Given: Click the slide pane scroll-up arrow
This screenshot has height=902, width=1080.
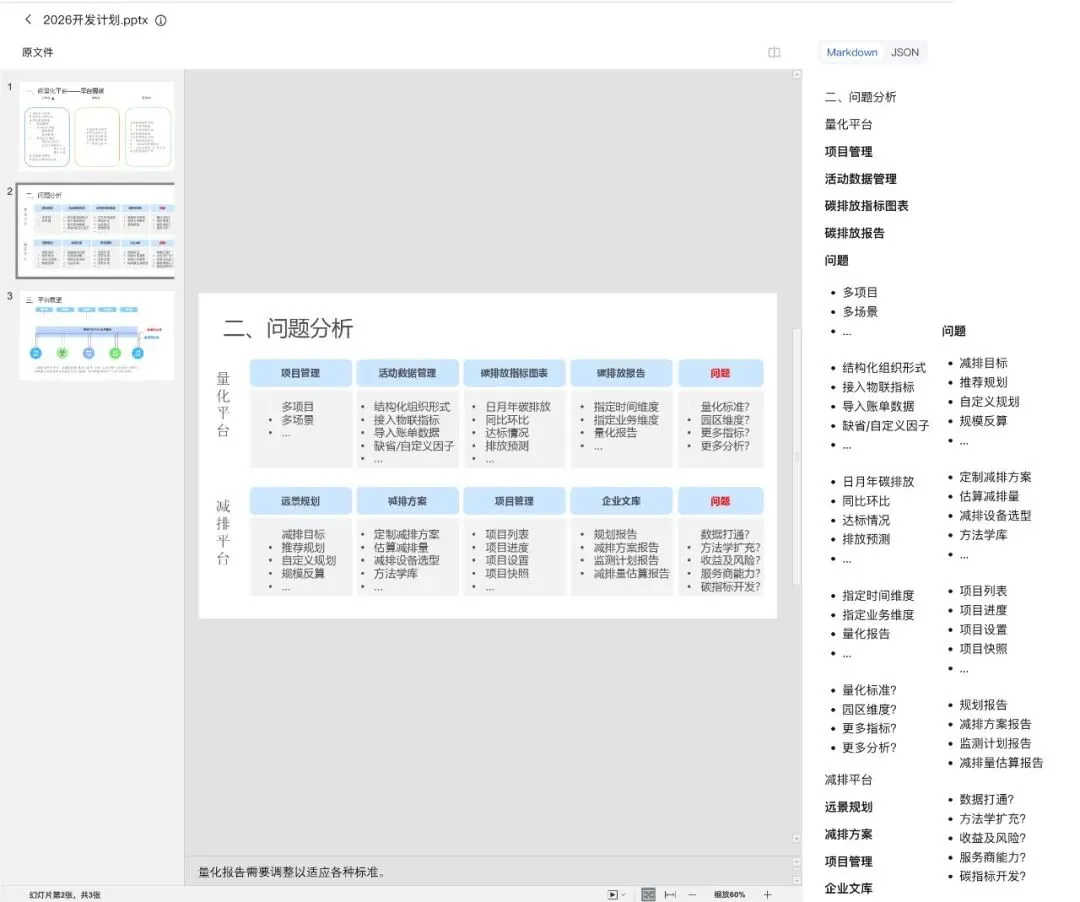Looking at the screenshot, I should (797, 74).
